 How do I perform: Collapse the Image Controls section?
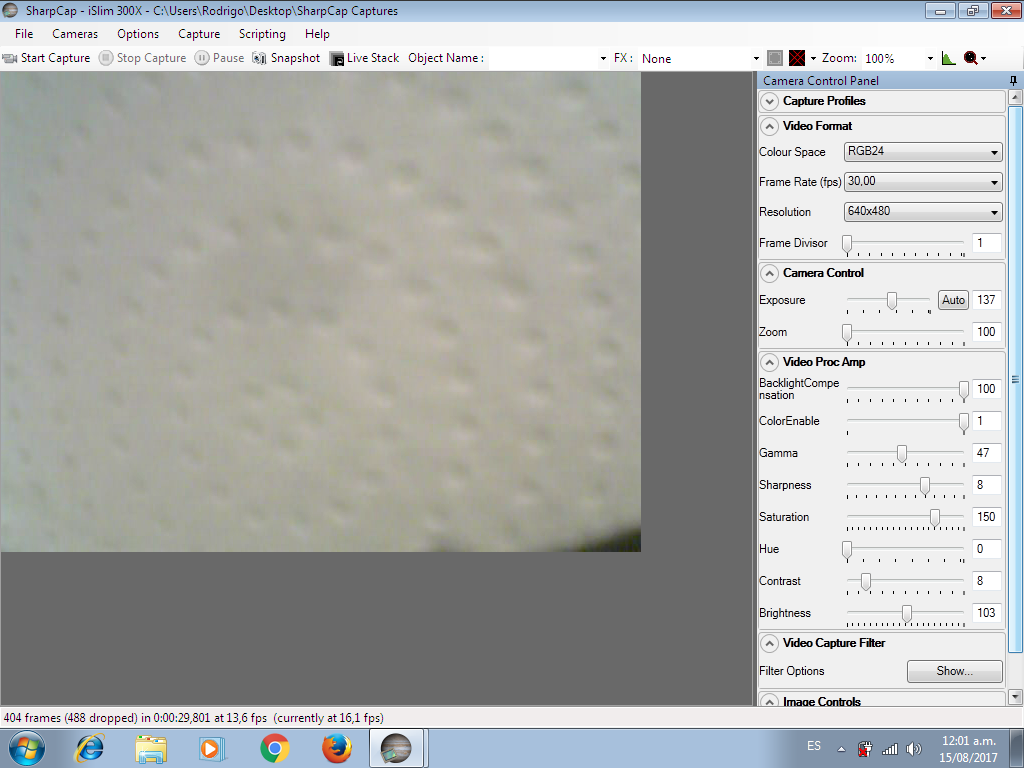770,701
